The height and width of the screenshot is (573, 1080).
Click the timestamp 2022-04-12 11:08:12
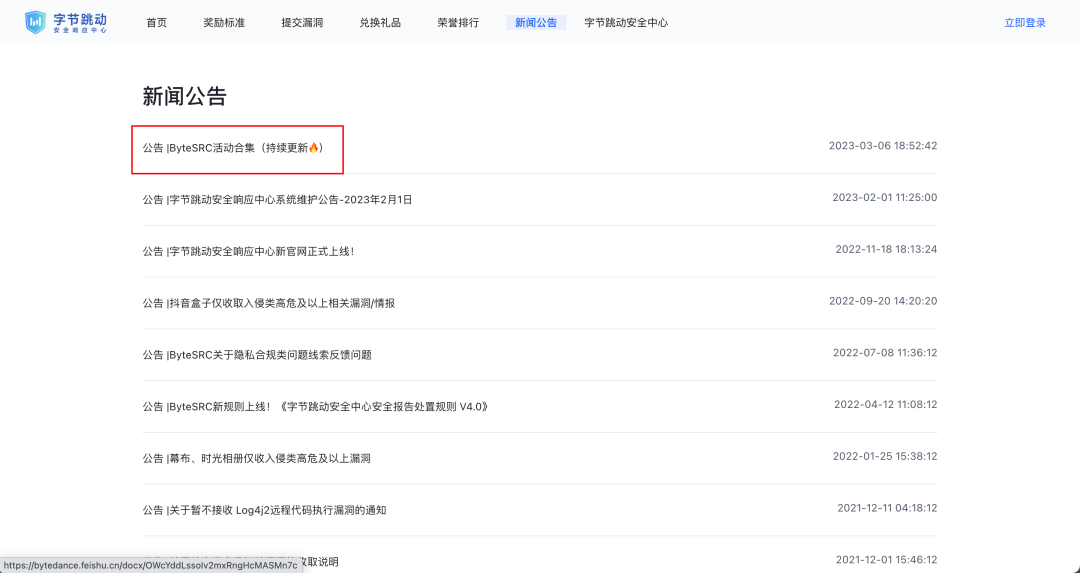coord(886,404)
